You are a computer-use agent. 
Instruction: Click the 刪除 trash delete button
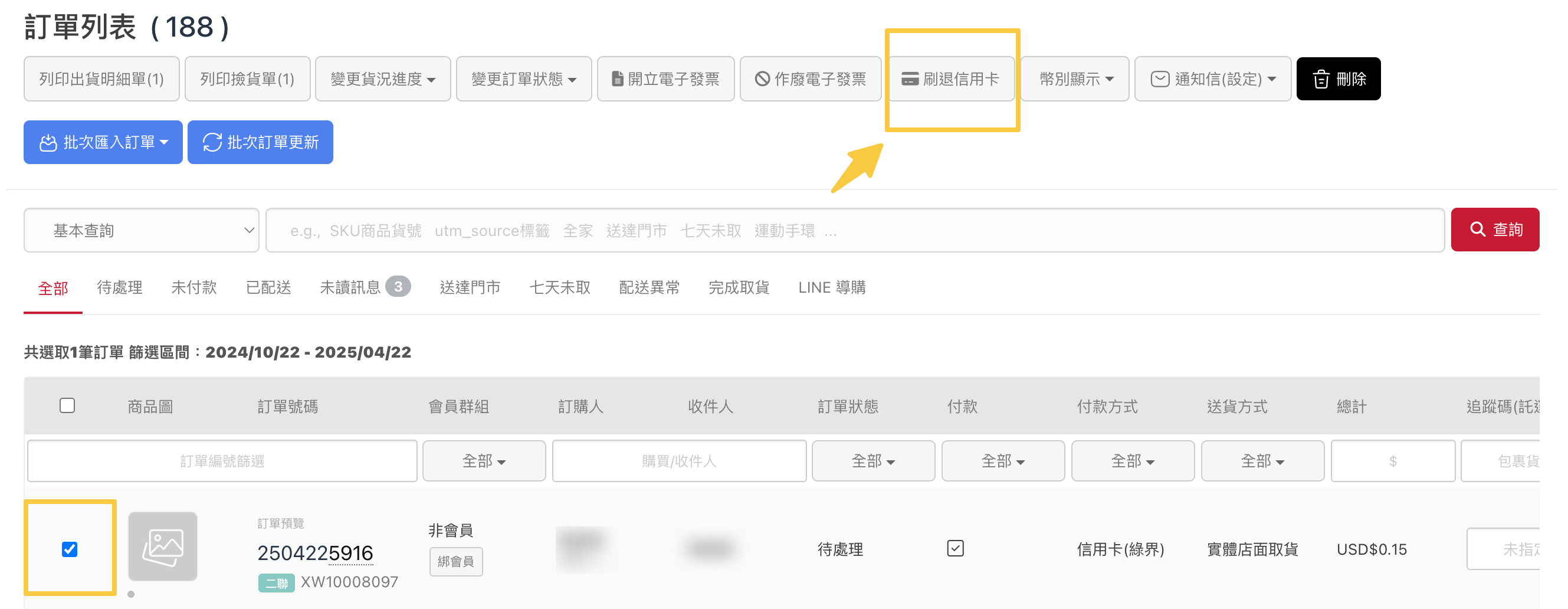click(1338, 79)
